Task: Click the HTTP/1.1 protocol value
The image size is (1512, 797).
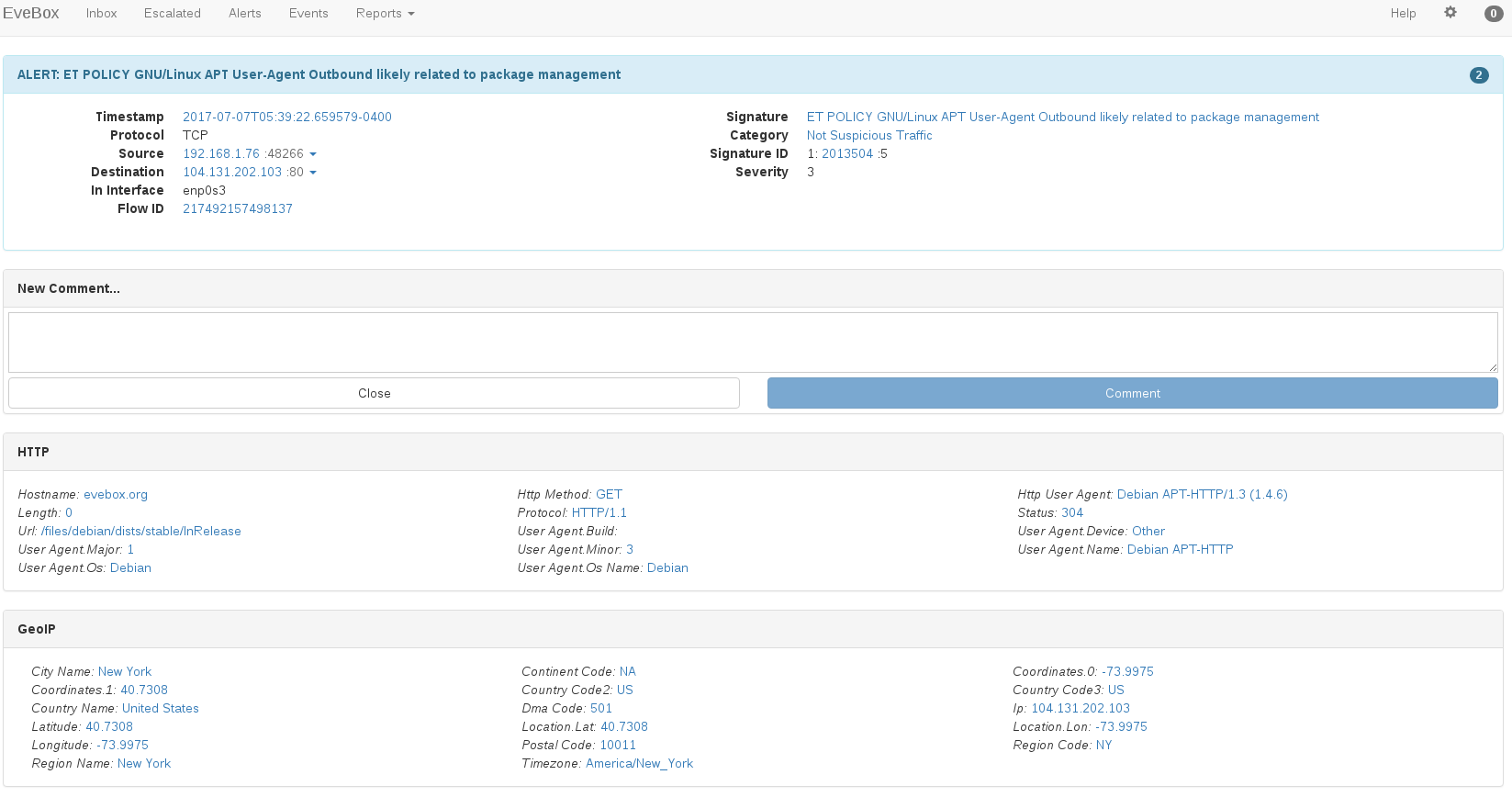Action: click(599, 513)
